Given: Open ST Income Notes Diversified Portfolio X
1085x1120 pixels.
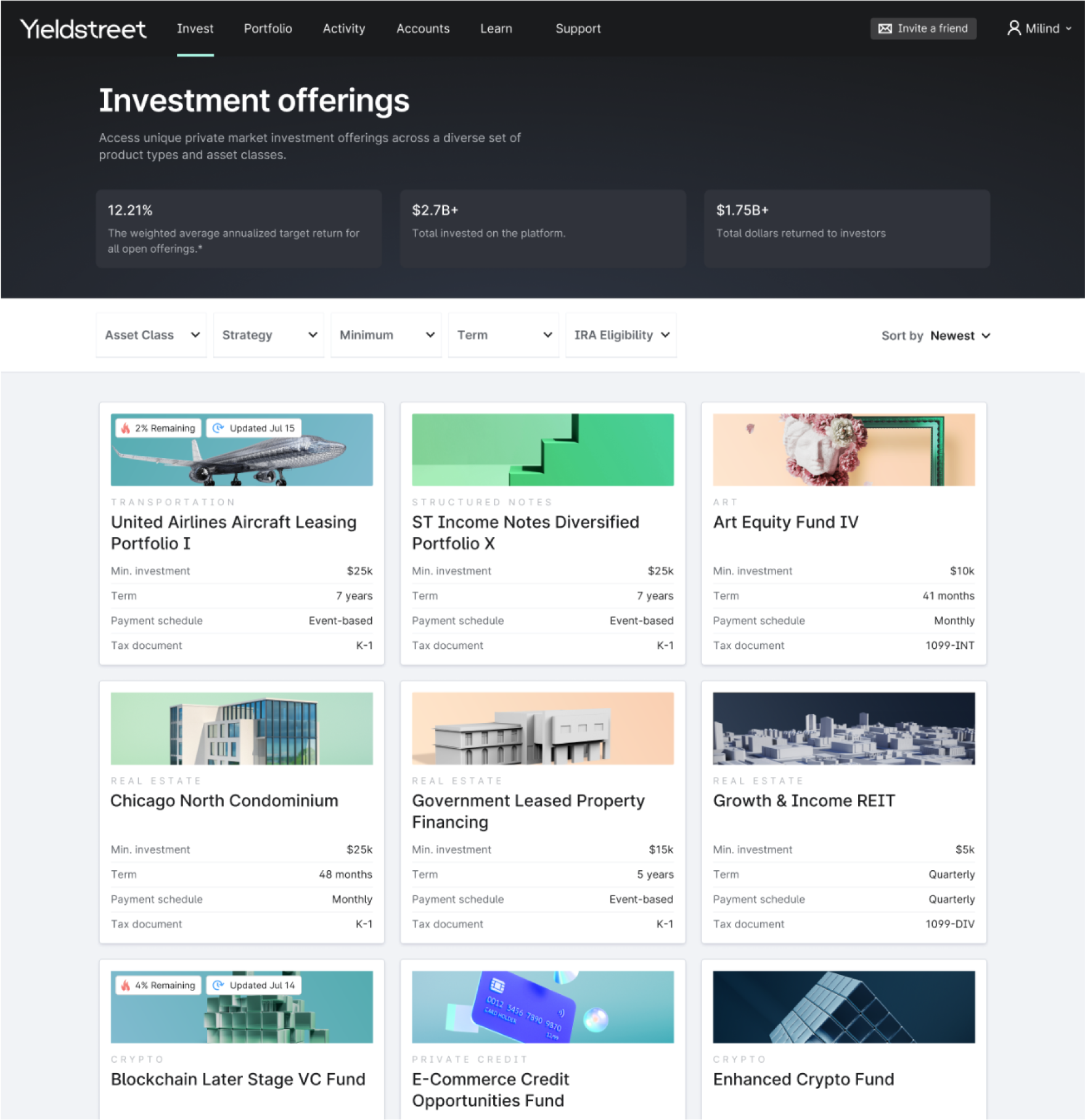Looking at the screenshot, I should coord(525,532).
